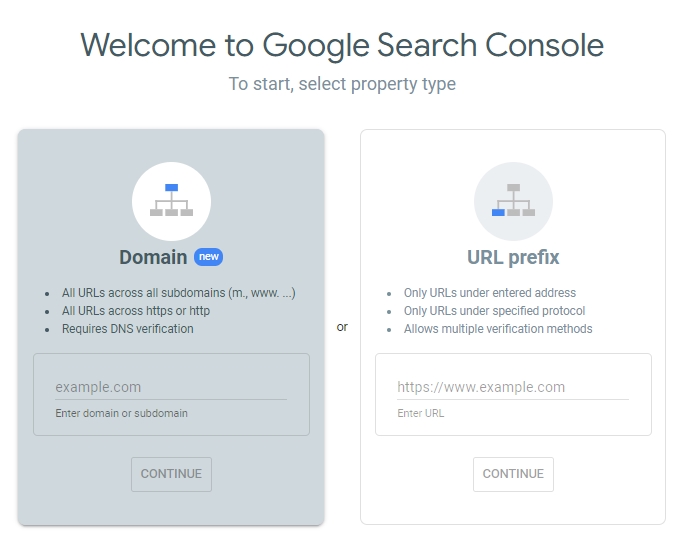Click 'Requires DNS verification' bullet text
Viewport: 685px width, 546px height.
(128, 329)
